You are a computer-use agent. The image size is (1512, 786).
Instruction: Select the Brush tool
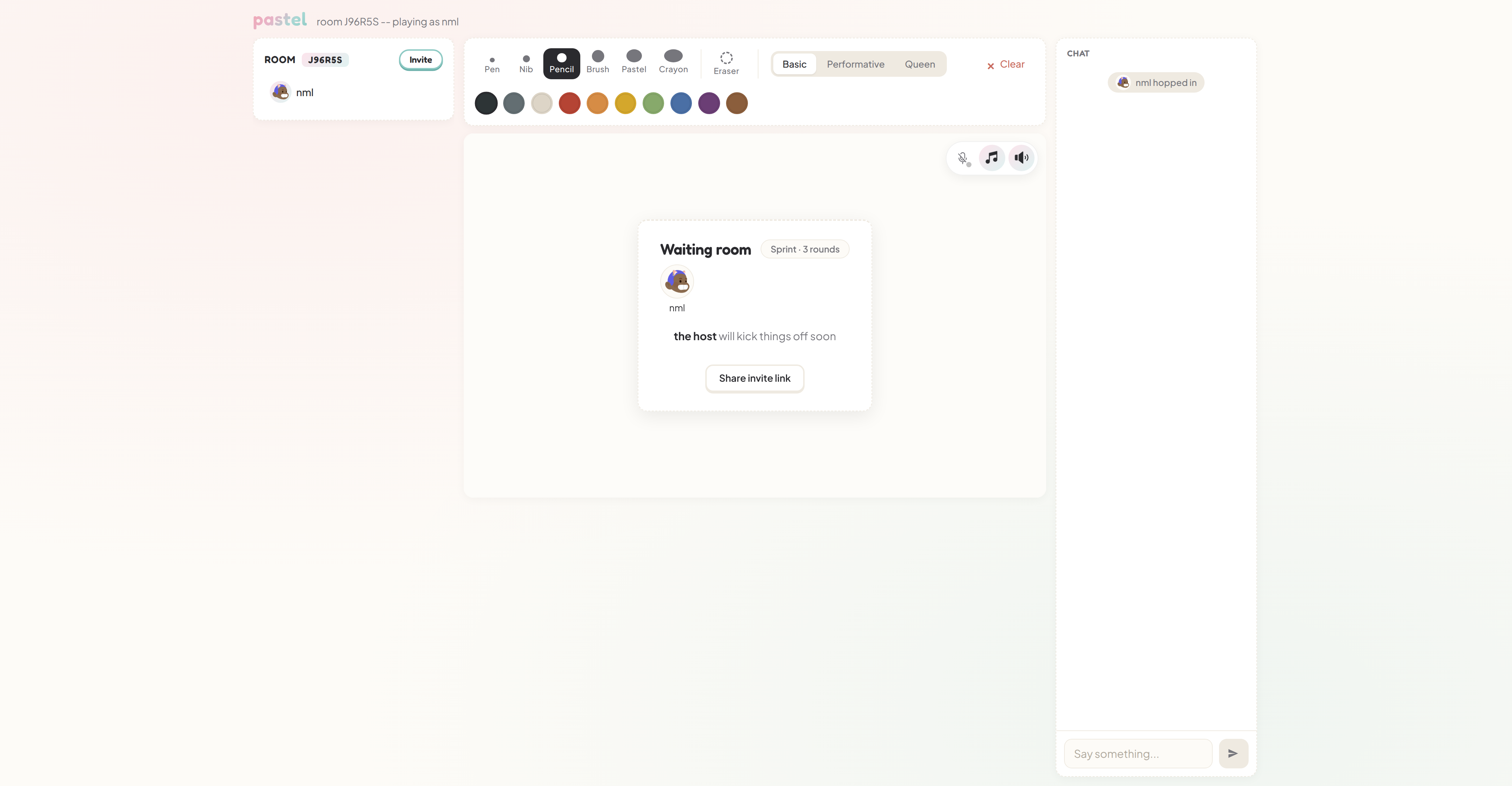[x=598, y=63]
